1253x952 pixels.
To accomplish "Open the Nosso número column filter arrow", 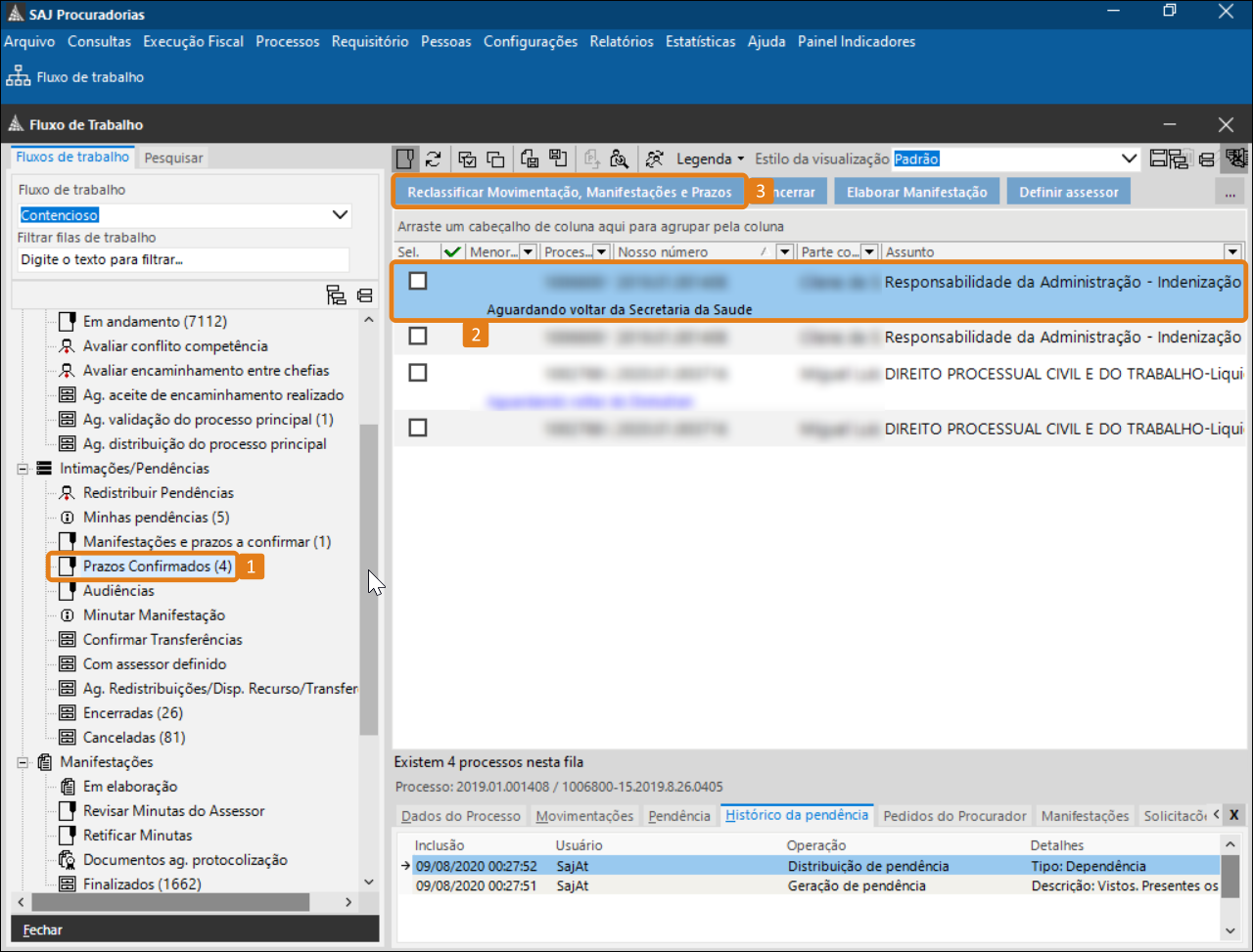I will (784, 252).
